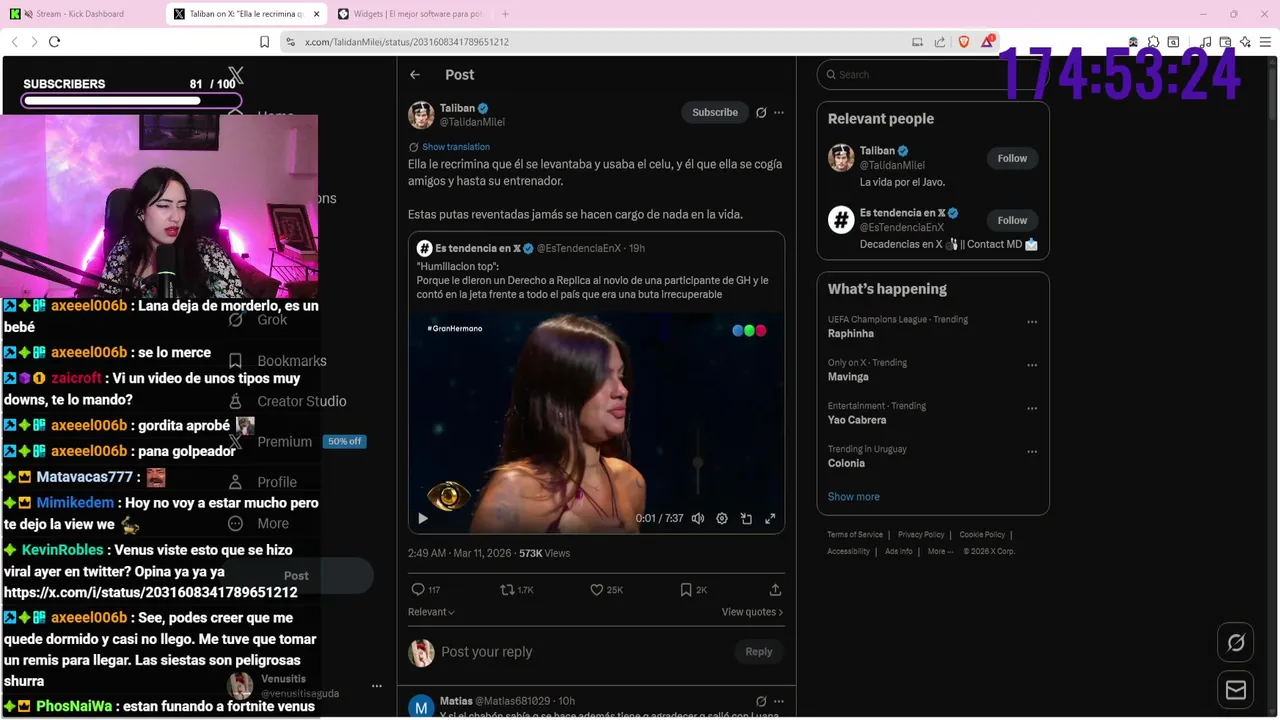Play the embedded Gran Hermano video

coord(423,518)
